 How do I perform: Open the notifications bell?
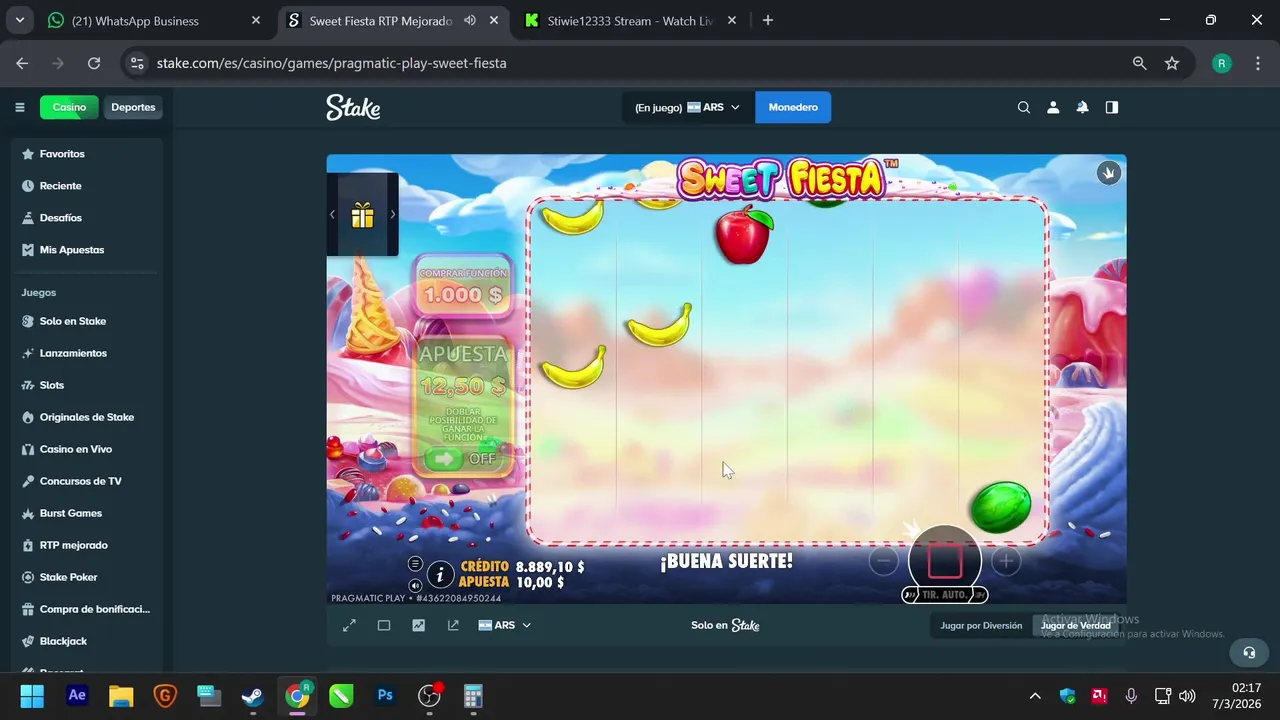(x=1082, y=107)
